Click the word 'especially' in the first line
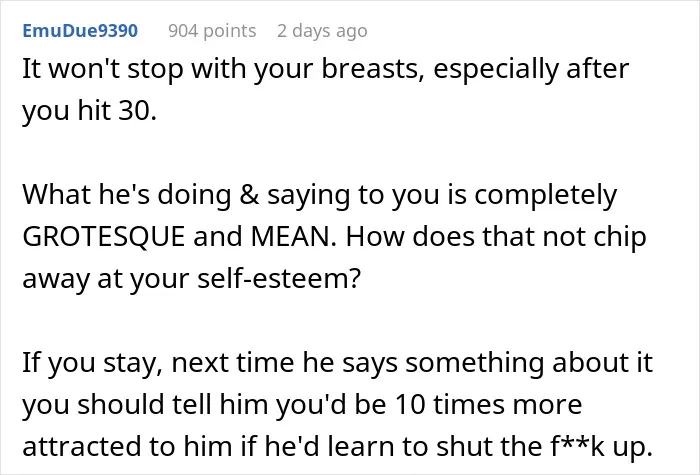700x475 pixels. point(496,71)
